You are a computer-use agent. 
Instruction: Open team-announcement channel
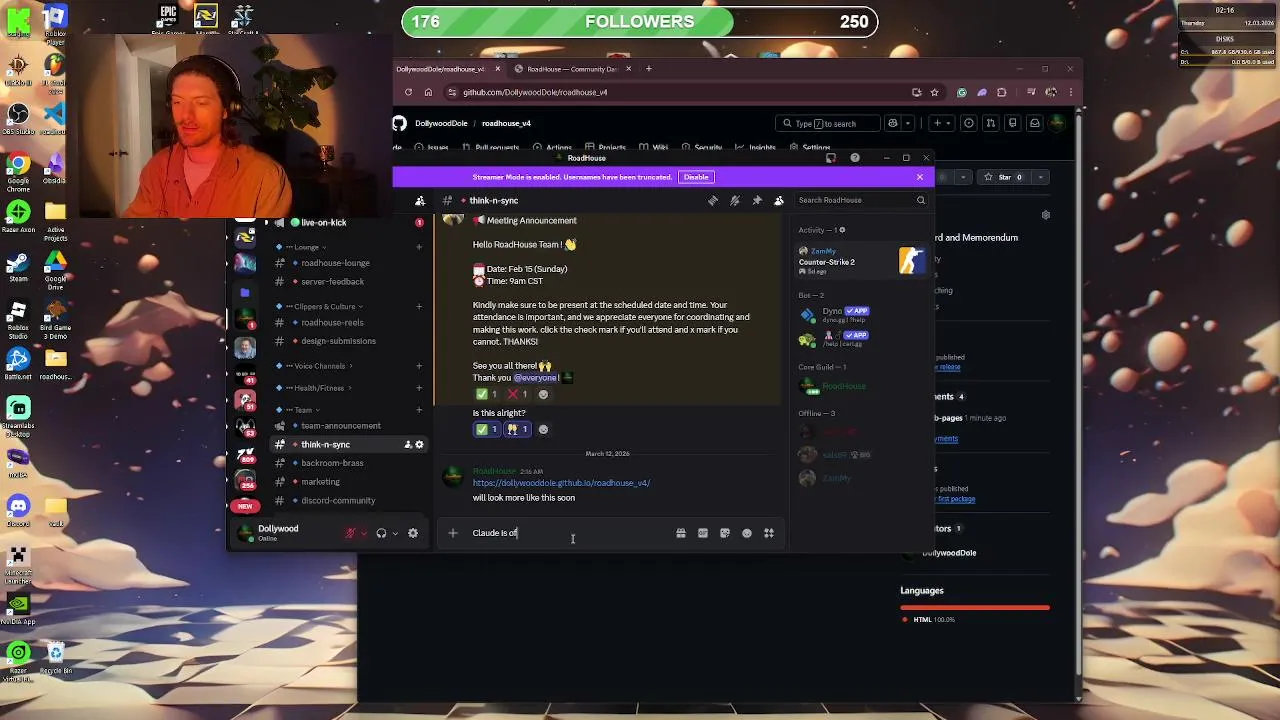tap(340, 426)
